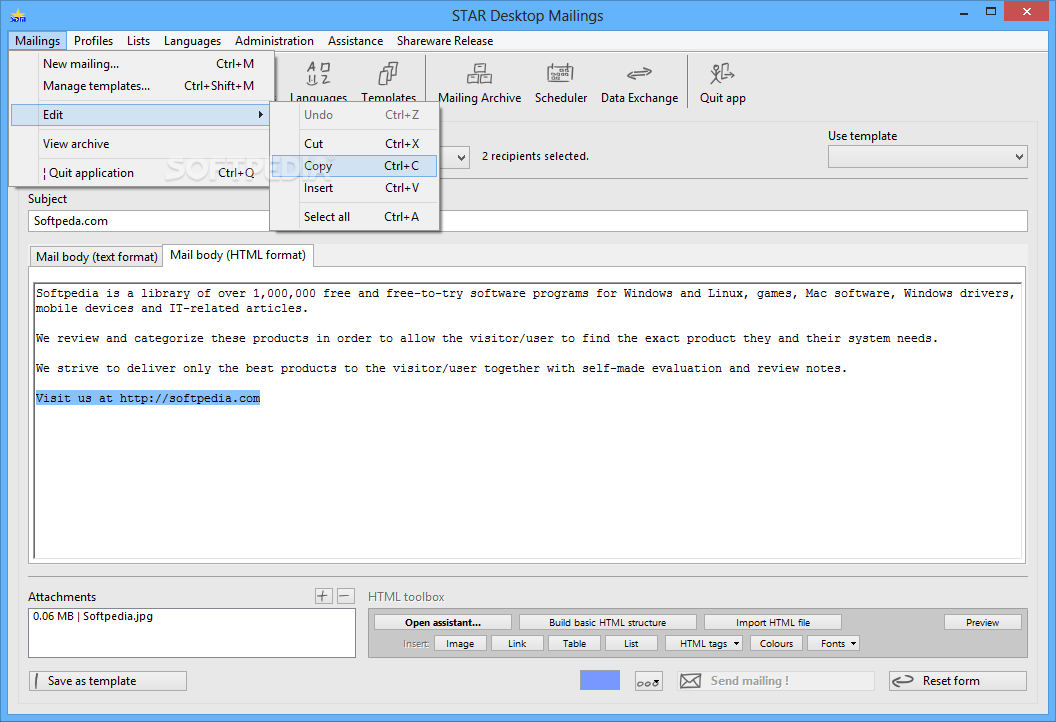The image size is (1056, 722).
Task: Click the Send mailing ! button
Action: click(775, 681)
